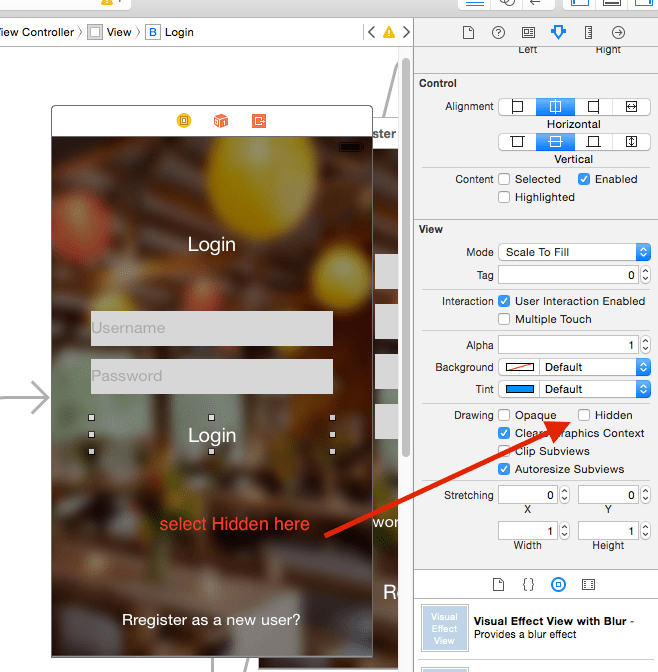Click the Alpha input field
658x672 pixels.
coord(568,345)
